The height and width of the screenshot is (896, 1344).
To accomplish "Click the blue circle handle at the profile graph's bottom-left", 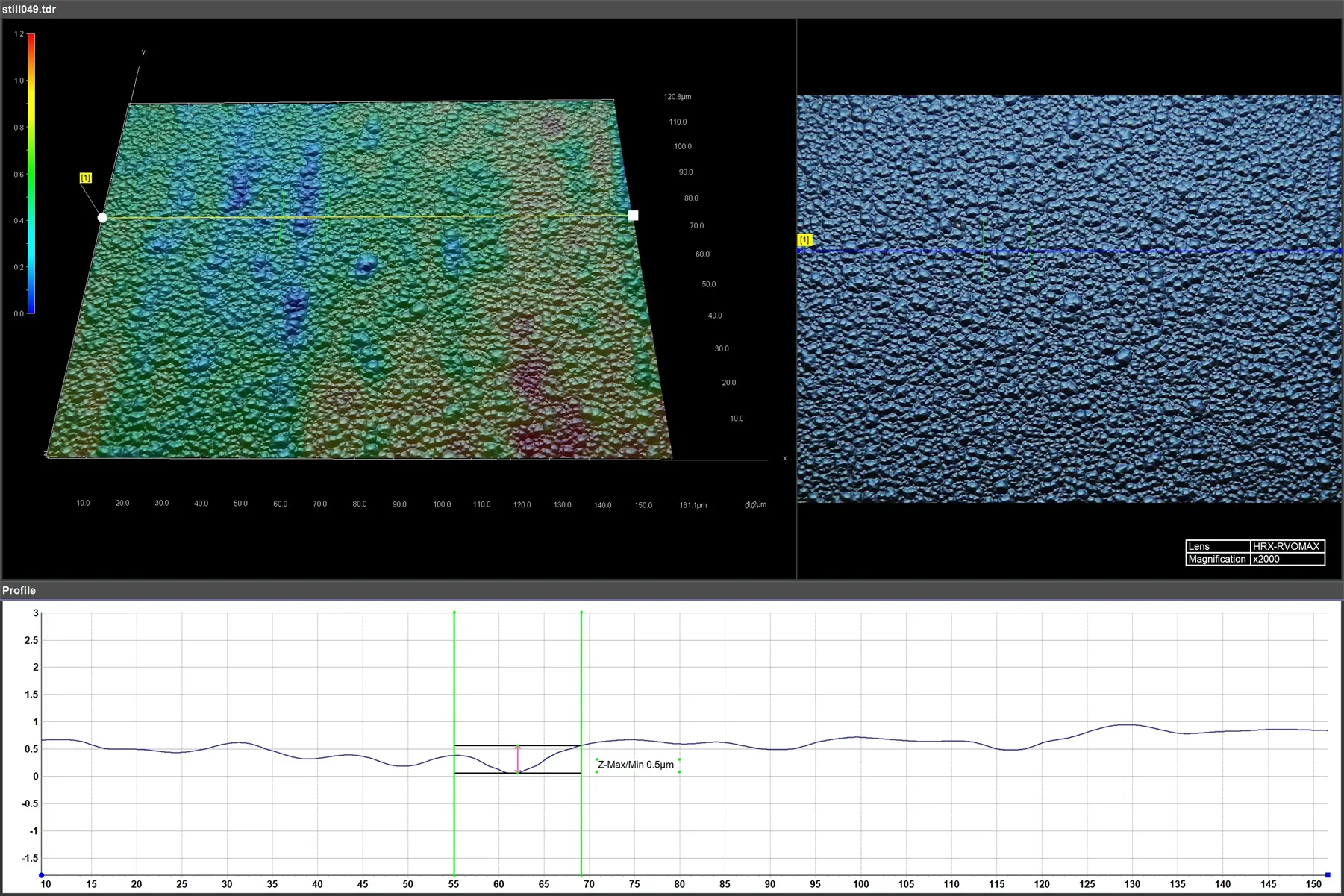I will 42,875.
